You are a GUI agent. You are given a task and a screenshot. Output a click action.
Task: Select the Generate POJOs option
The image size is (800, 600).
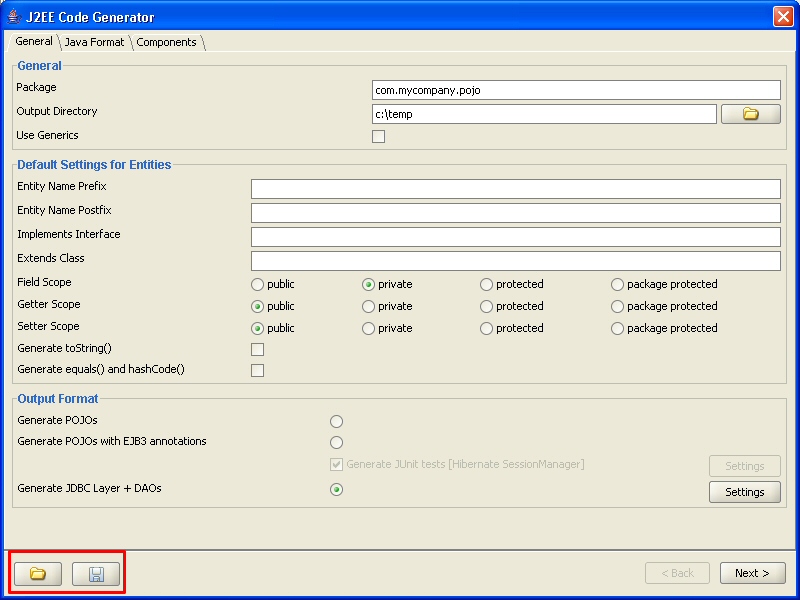click(x=336, y=421)
